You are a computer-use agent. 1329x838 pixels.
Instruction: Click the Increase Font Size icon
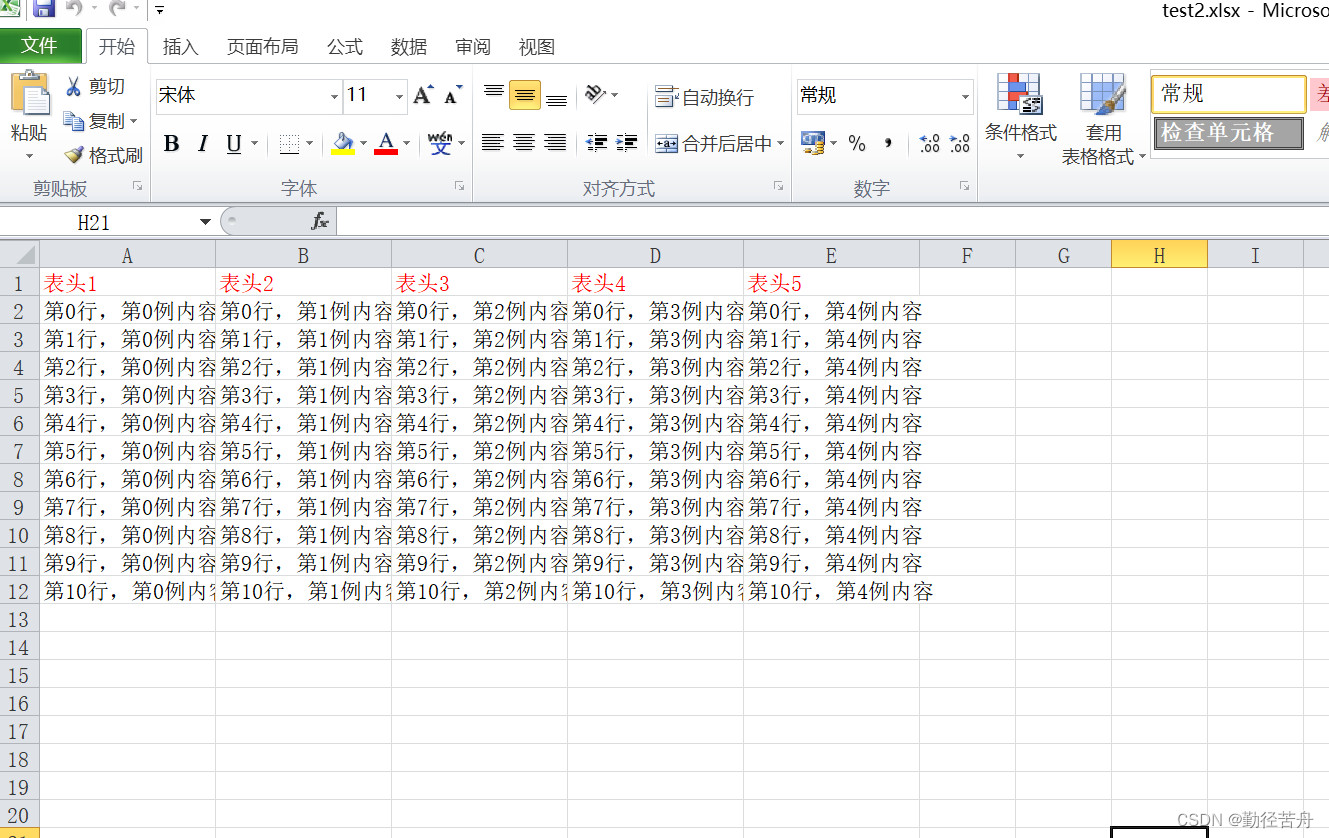pyautogui.click(x=423, y=95)
